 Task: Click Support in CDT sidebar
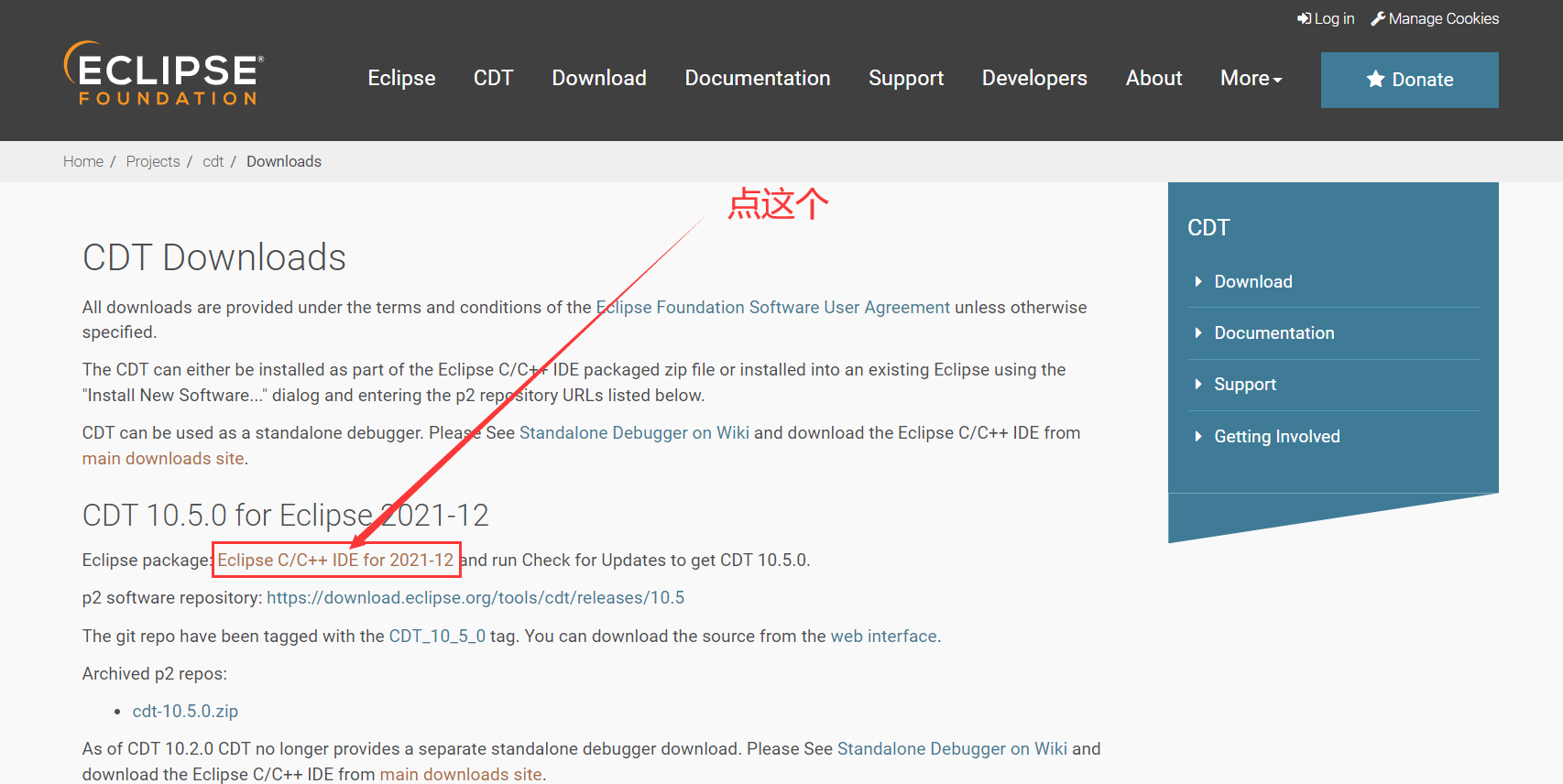(x=1245, y=384)
